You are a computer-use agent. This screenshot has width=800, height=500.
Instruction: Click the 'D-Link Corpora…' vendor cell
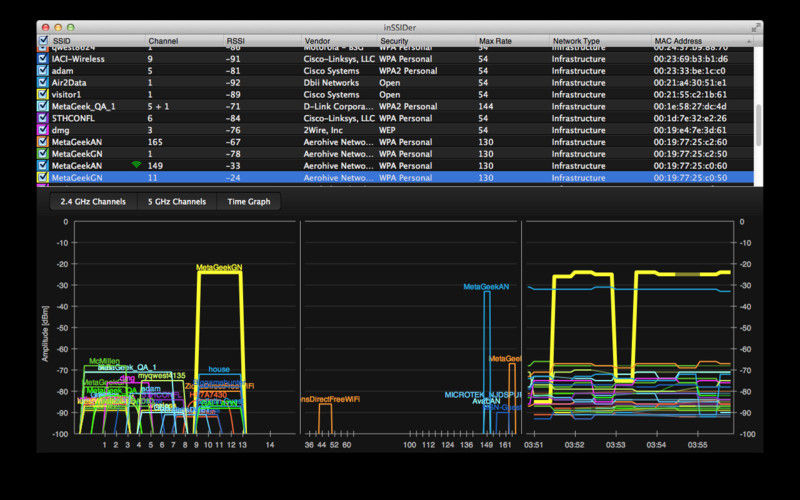338,106
